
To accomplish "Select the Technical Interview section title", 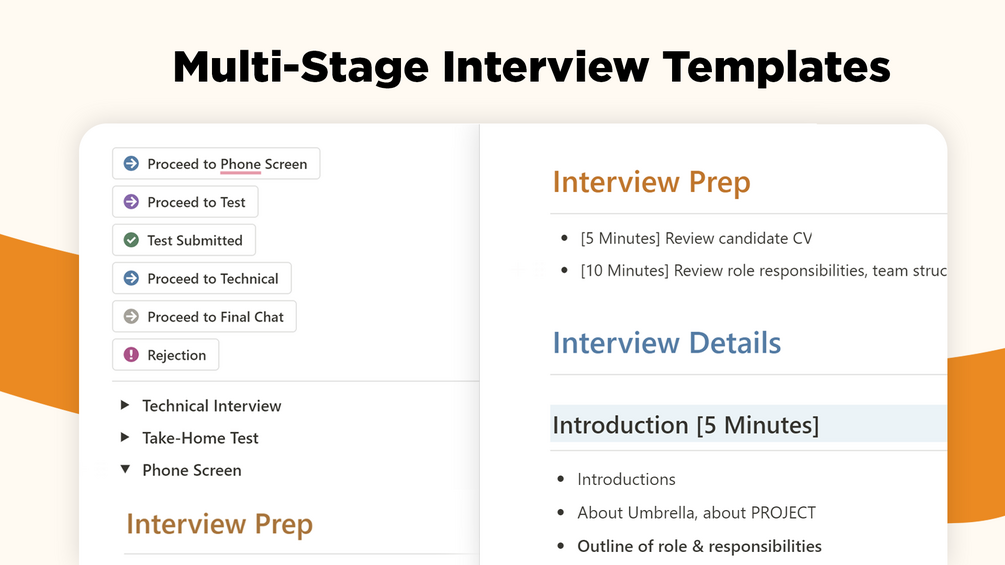I will pyautogui.click(x=211, y=406).
